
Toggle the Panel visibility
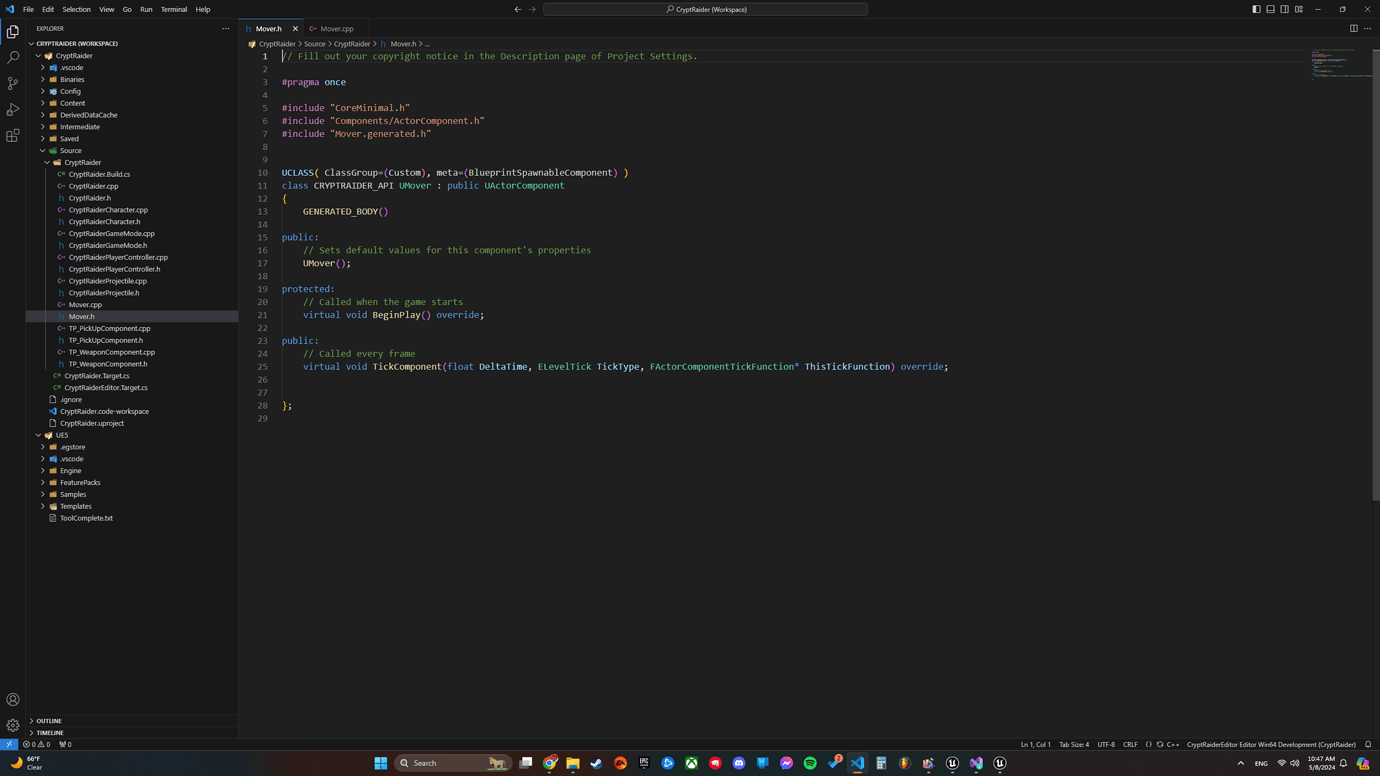1270,9
